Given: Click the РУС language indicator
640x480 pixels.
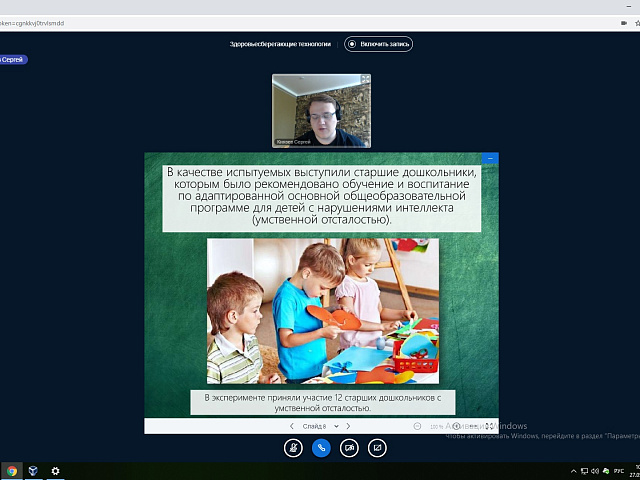Looking at the screenshot, I should tap(618, 471).
